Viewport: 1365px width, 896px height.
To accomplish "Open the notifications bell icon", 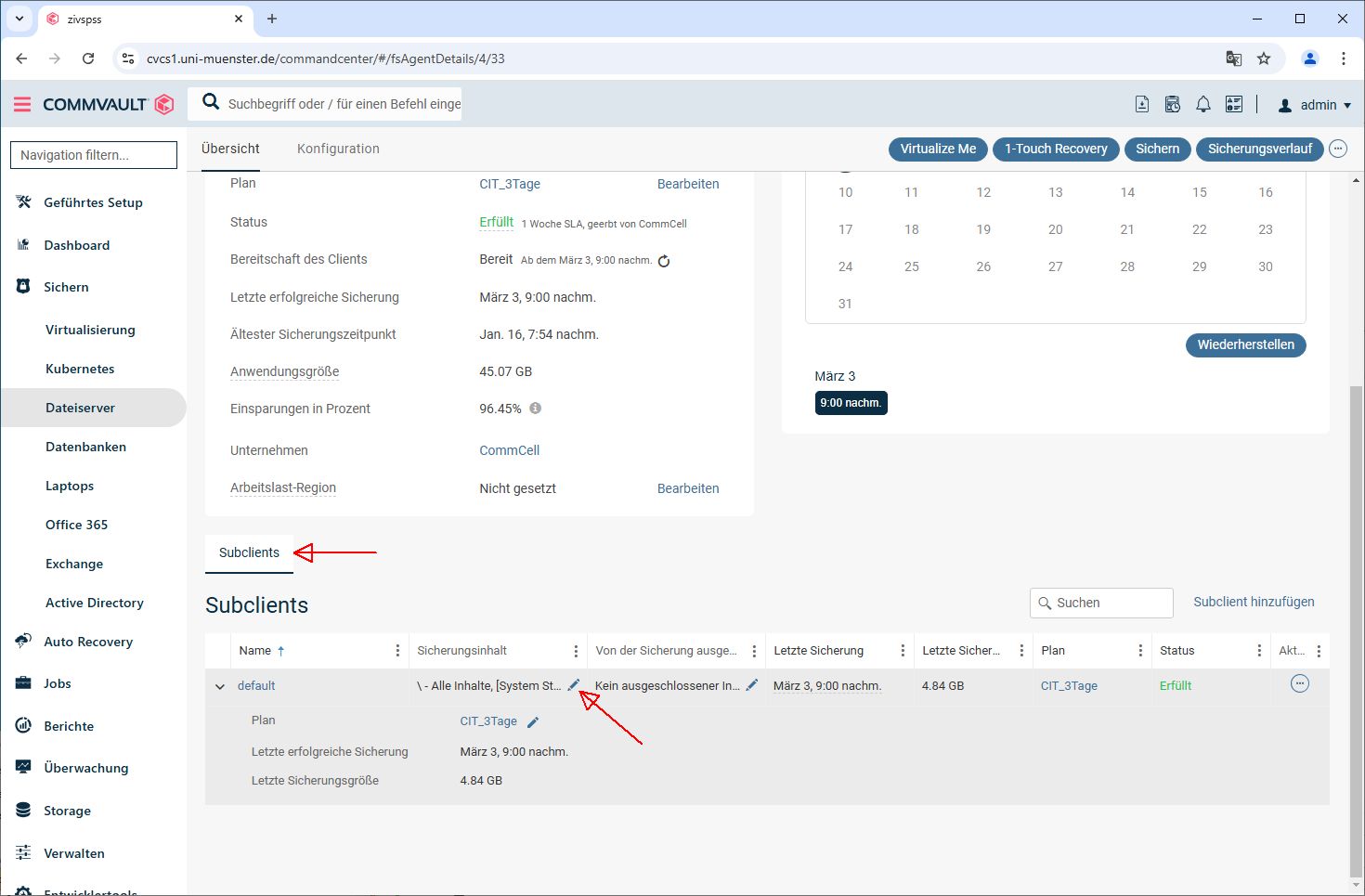I will (x=1202, y=105).
